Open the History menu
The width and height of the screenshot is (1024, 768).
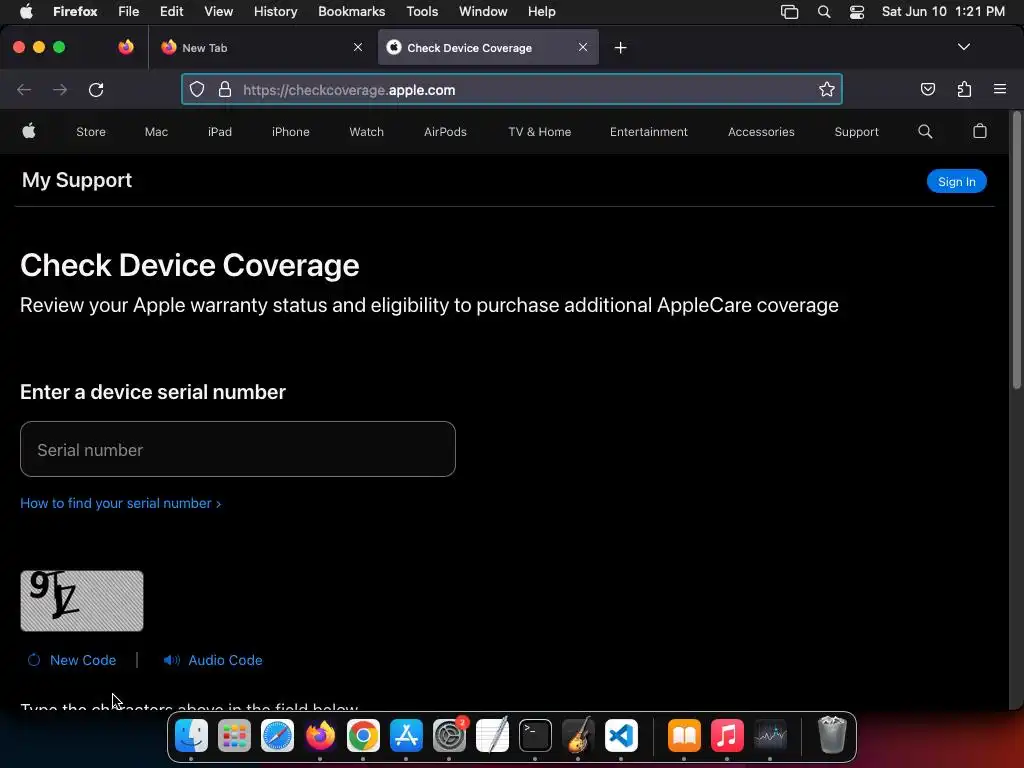[x=276, y=12]
